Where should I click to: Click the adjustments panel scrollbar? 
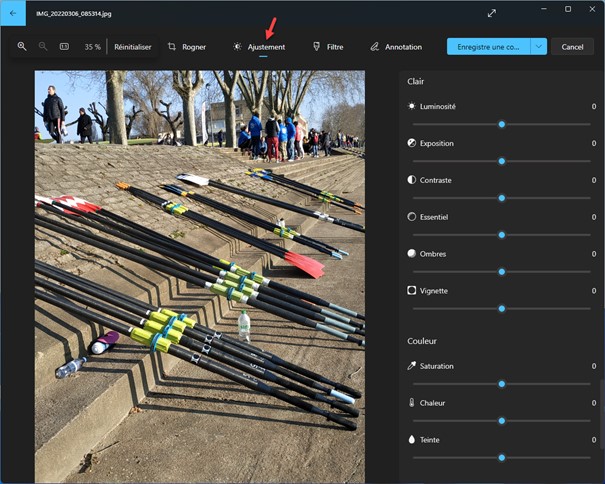(x=602, y=414)
